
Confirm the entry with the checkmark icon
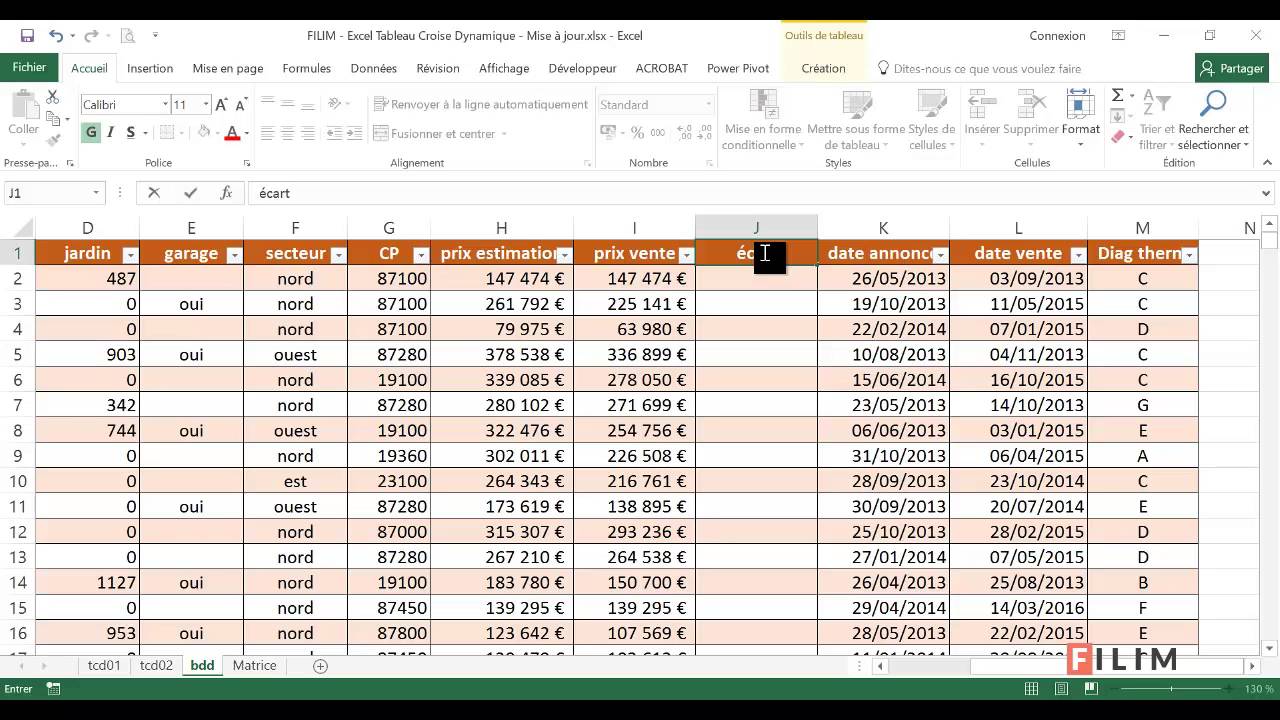coord(190,193)
